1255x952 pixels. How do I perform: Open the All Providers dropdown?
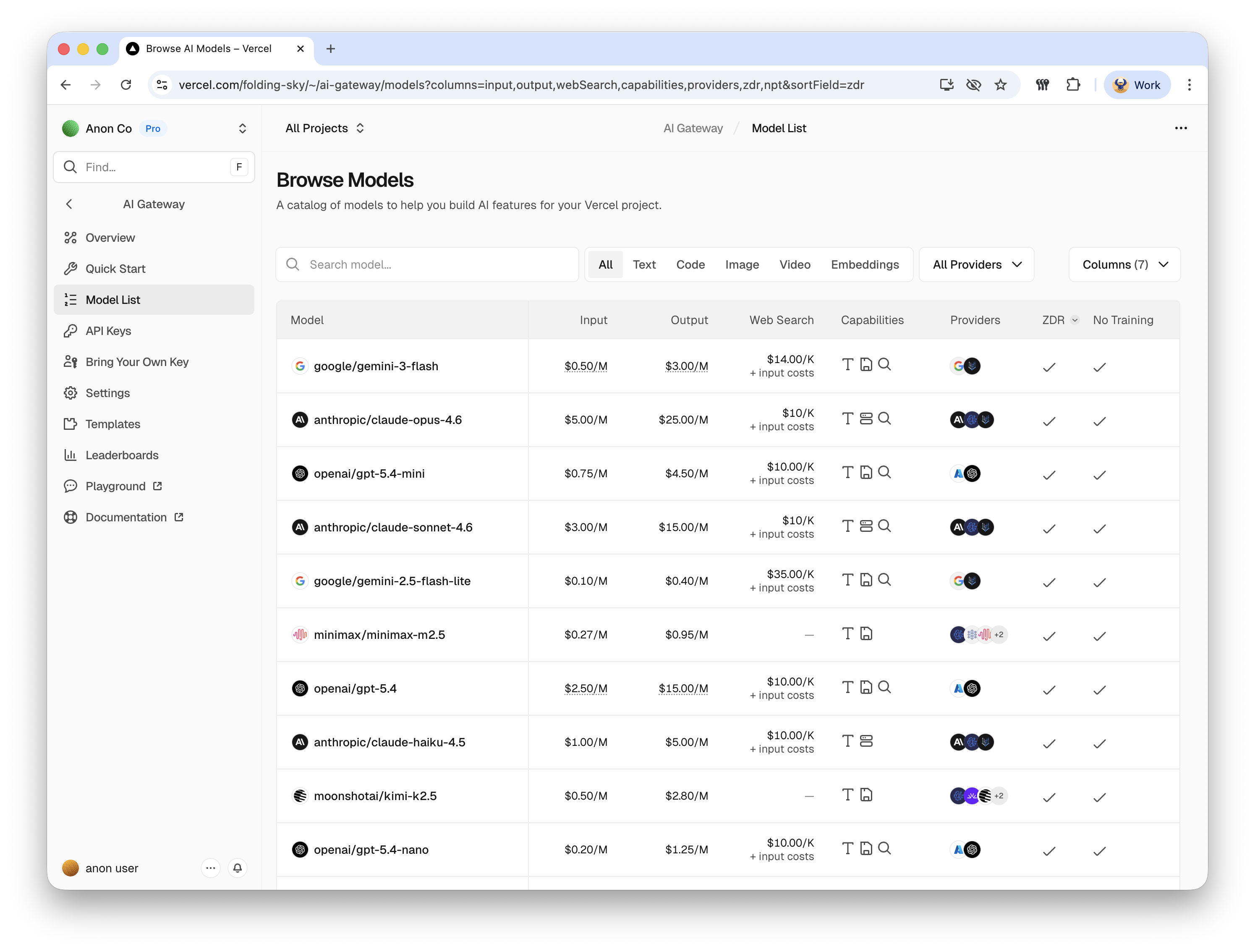click(x=976, y=264)
